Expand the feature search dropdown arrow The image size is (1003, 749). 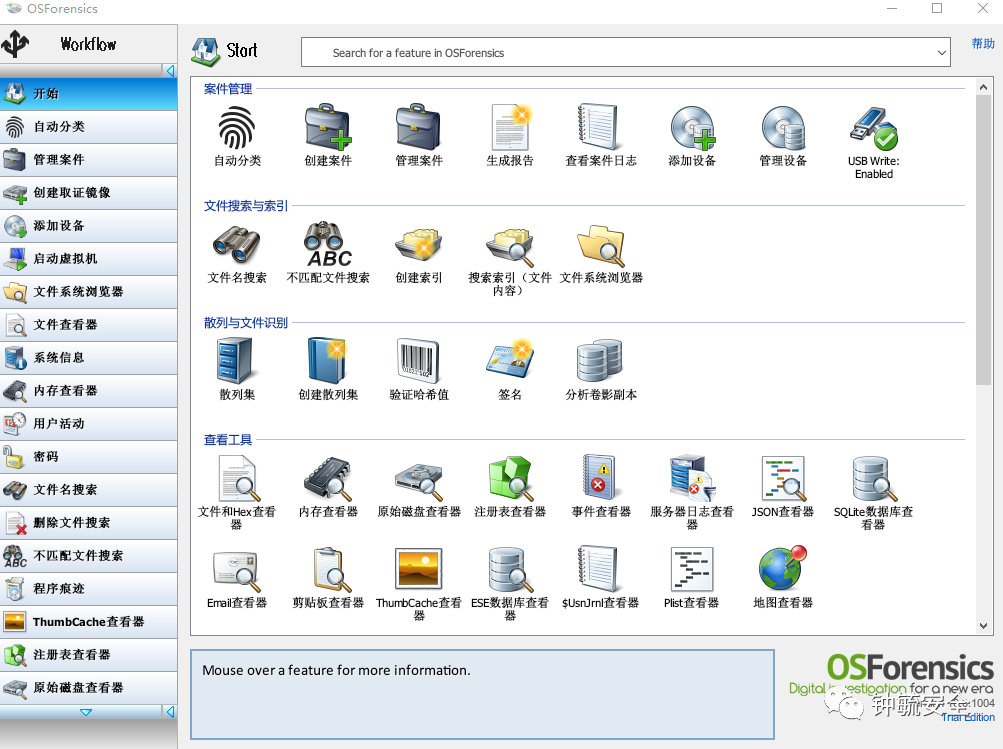pos(942,52)
